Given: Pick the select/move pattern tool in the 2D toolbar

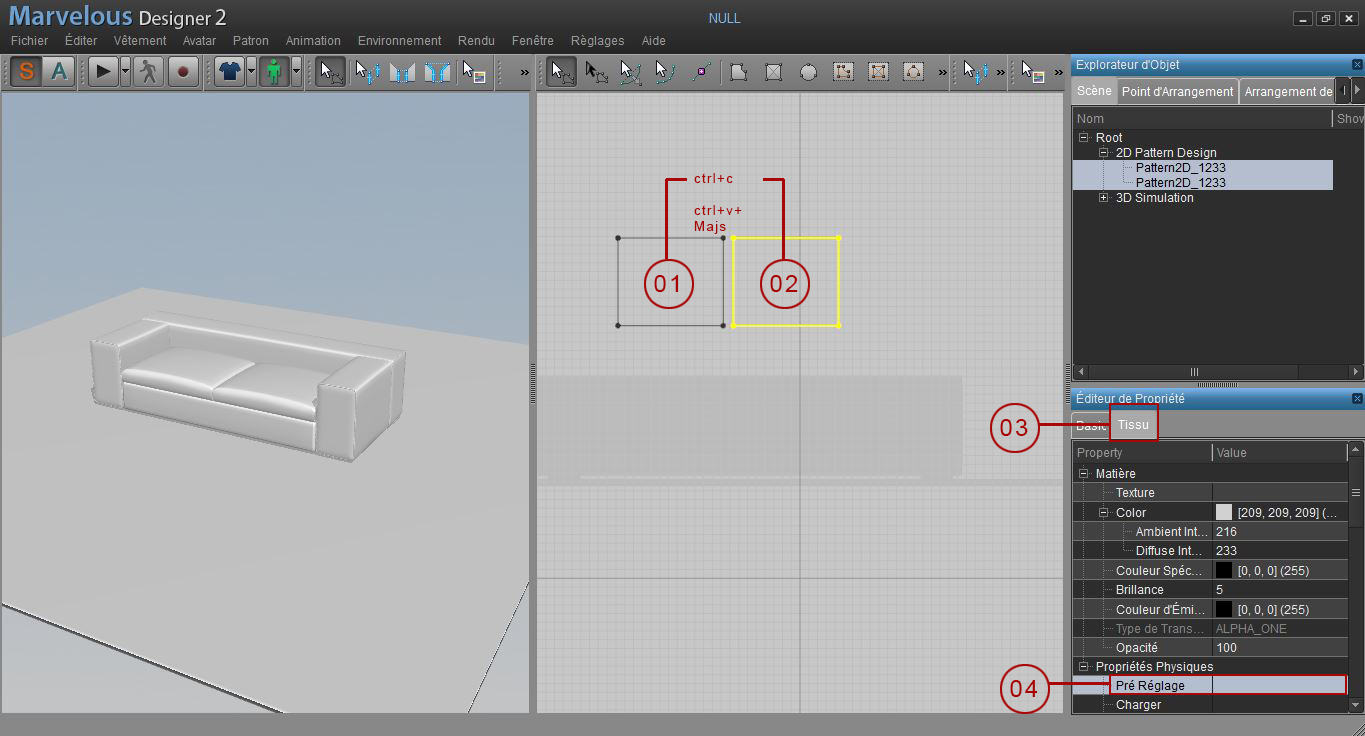Looking at the screenshot, I should click(x=562, y=72).
